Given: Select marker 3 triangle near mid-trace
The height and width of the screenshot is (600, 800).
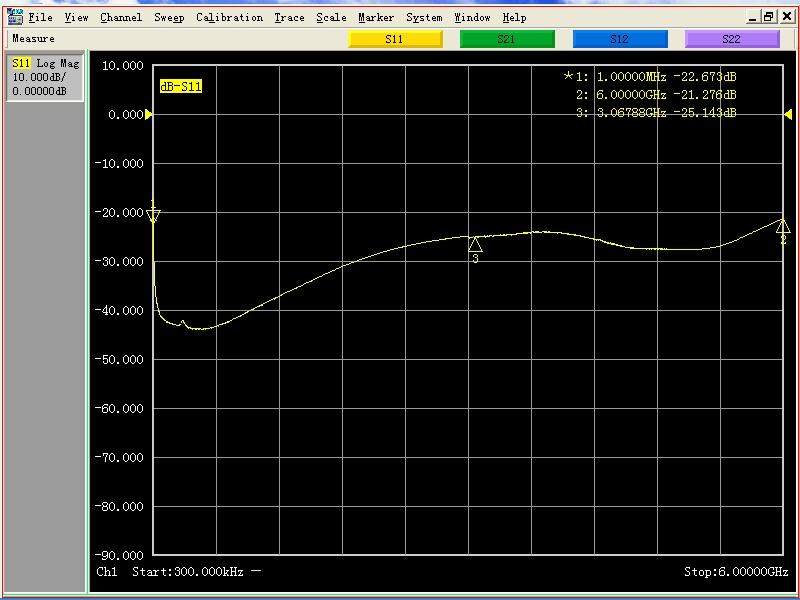Looking at the screenshot, I should coord(475,245).
